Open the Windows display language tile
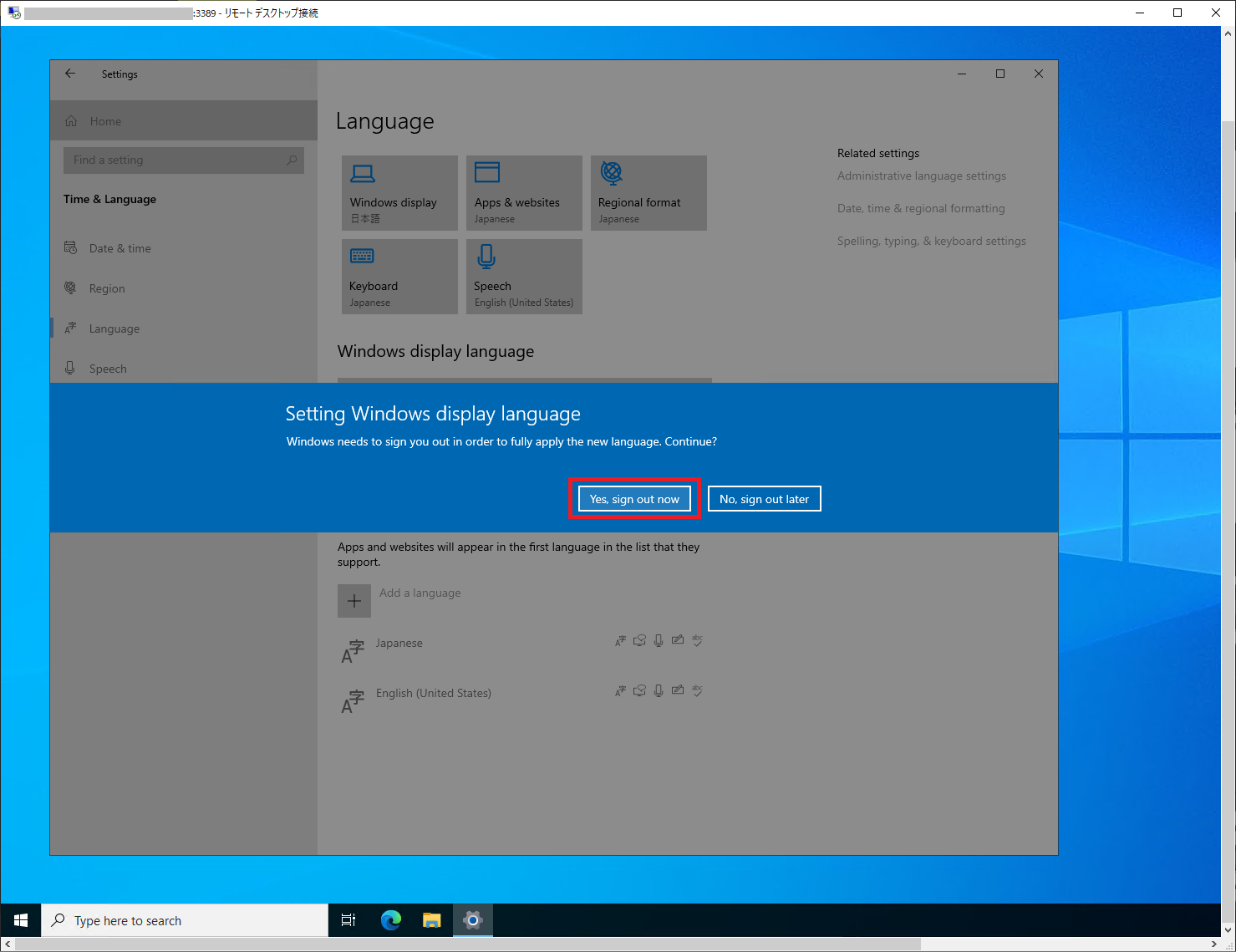 click(x=399, y=192)
